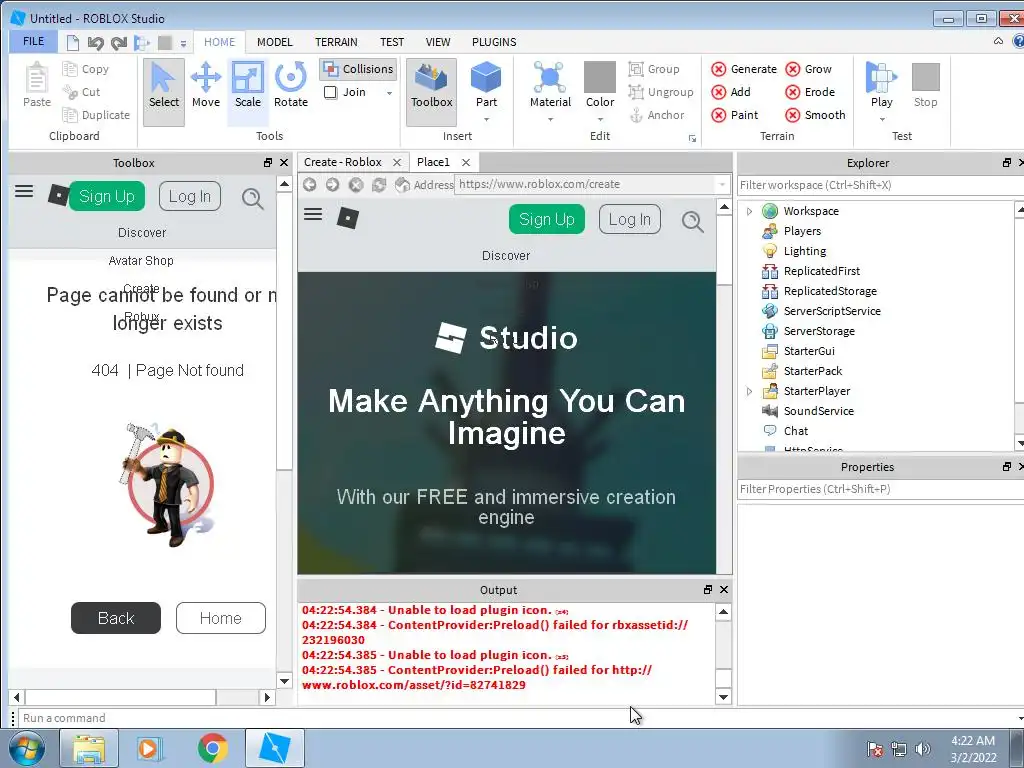The height and width of the screenshot is (768, 1024).
Task: Click Log In in the Toolbox panel
Action: click(190, 197)
